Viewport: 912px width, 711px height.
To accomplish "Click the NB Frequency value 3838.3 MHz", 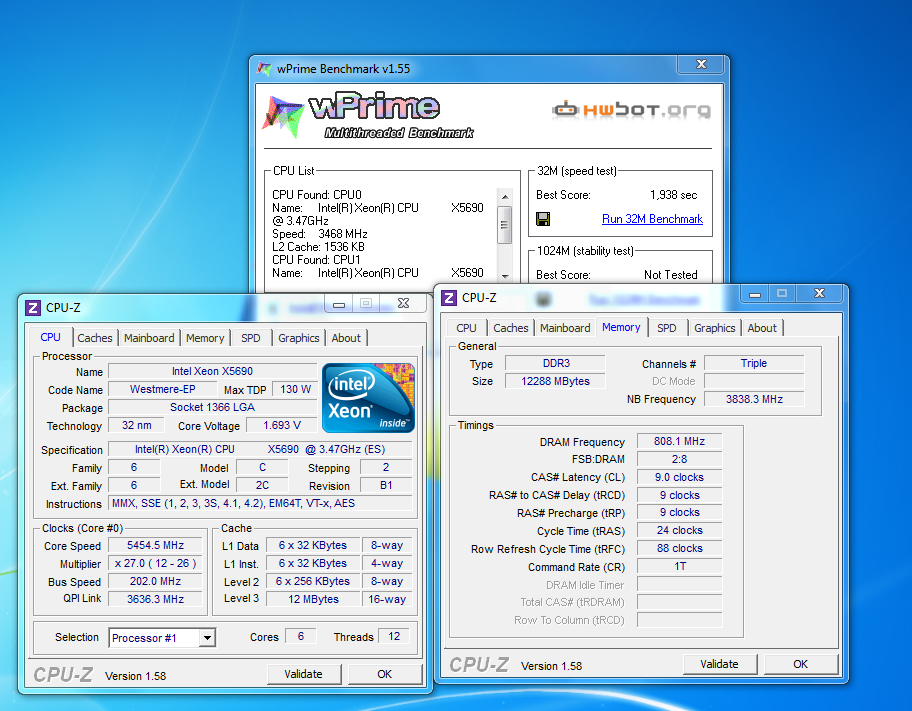I will (x=754, y=399).
